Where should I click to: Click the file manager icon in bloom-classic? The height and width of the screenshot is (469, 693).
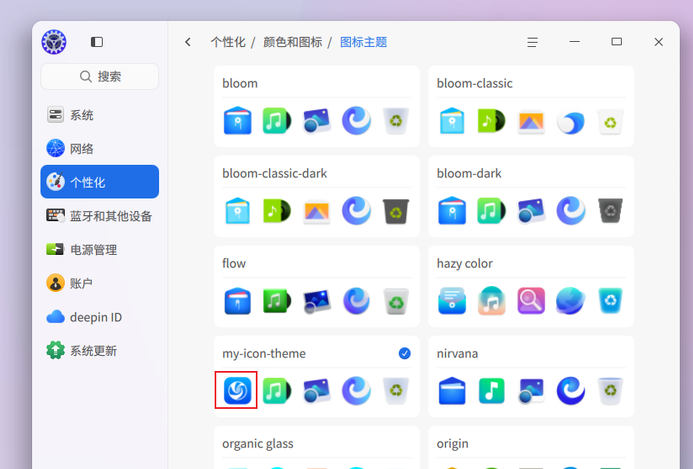point(452,120)
